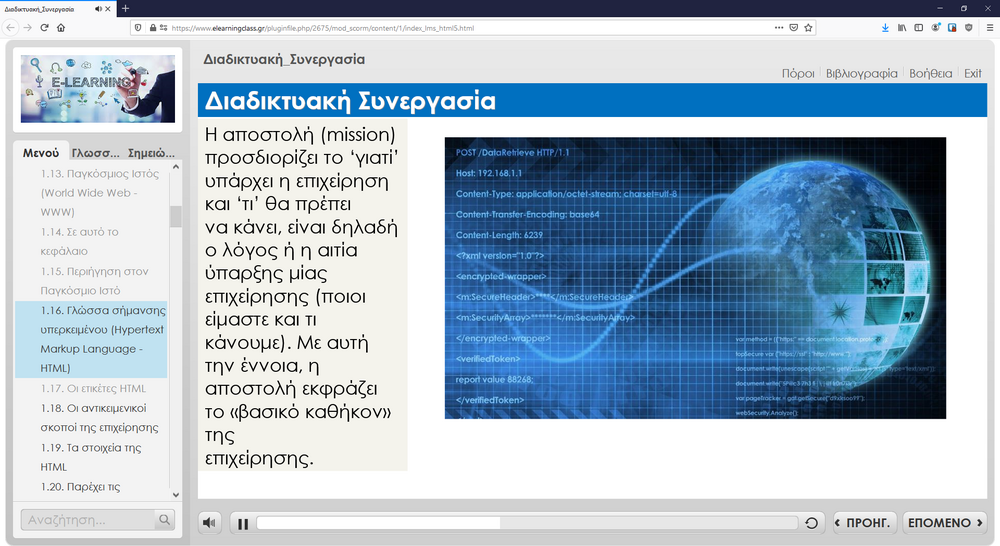The image size is (1000, 546).
Task: Mute the course audio with speaker button
Action: [x=210, y=523]
